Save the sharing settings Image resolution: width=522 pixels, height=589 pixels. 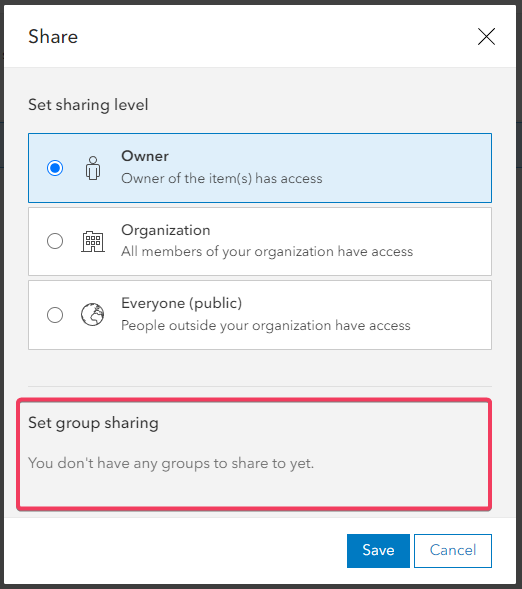(378, 551)
